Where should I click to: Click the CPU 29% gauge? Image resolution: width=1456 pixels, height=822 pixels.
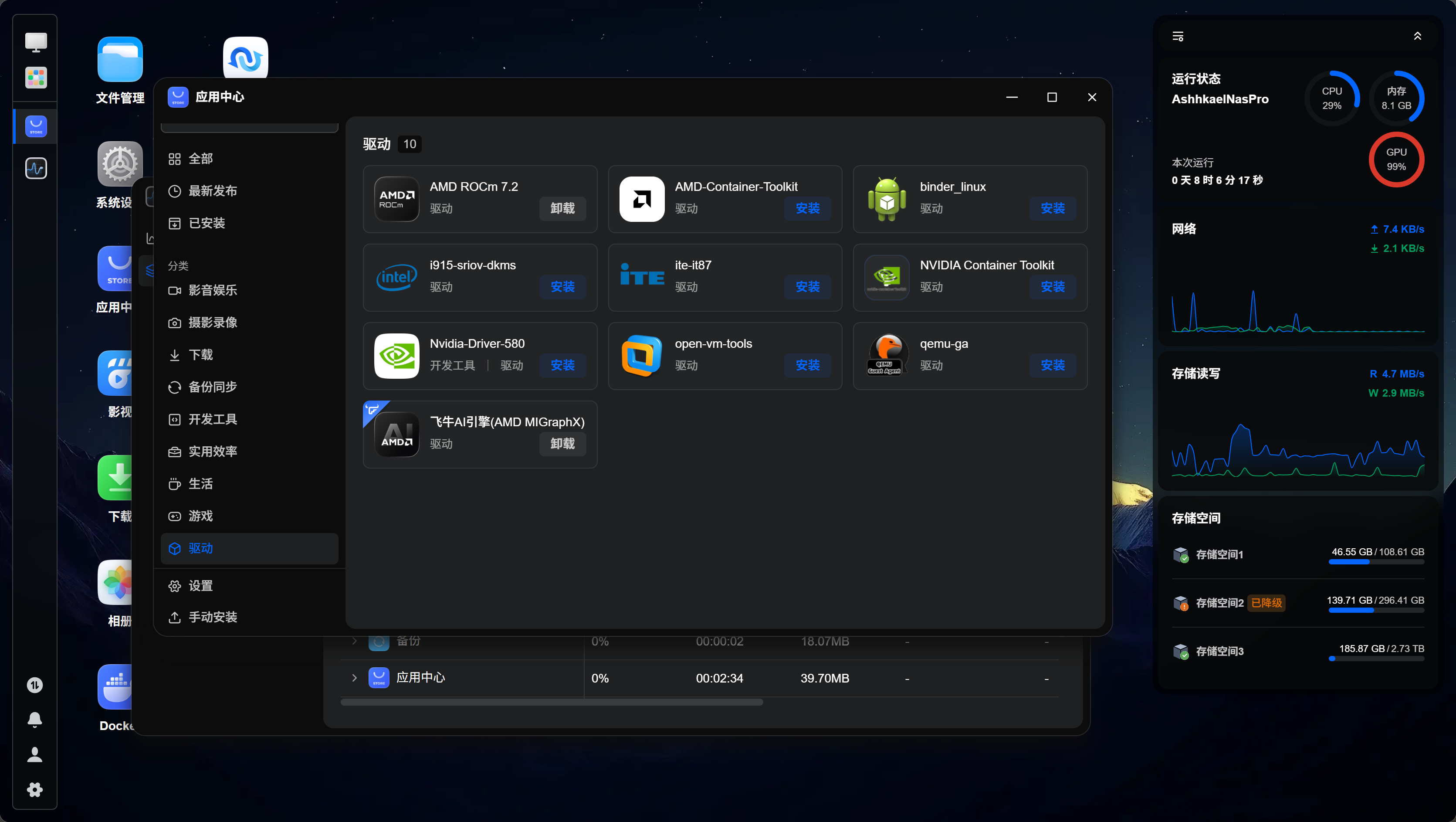point(1332,99)
